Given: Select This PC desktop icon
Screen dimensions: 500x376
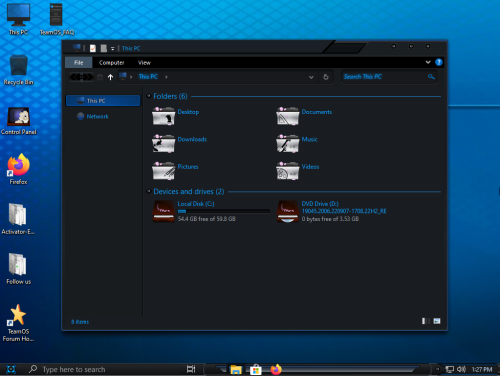Looking at the screenshot, I should (18, 19).
